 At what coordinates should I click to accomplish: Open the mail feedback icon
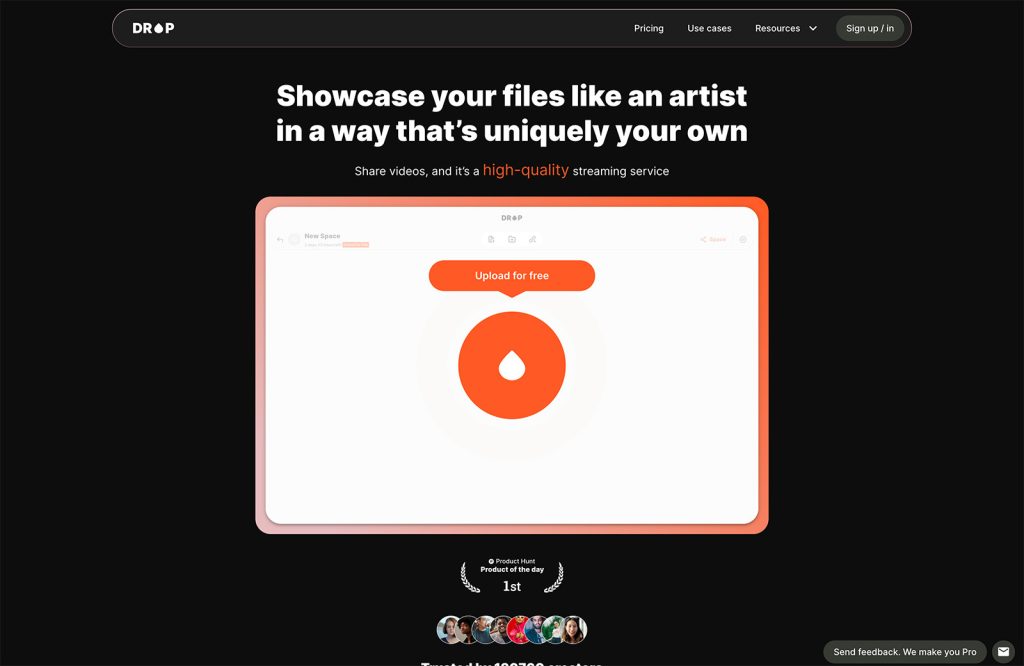coord(1004,652)
